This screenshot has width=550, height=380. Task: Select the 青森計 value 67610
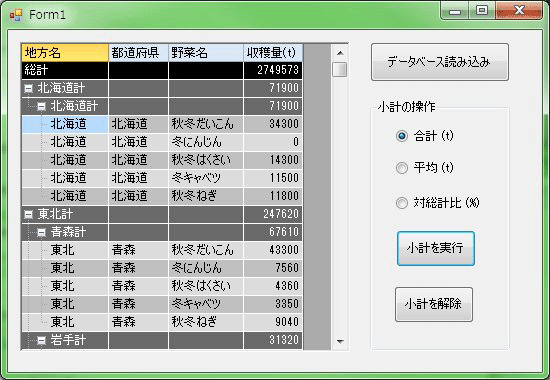[273, 232]
